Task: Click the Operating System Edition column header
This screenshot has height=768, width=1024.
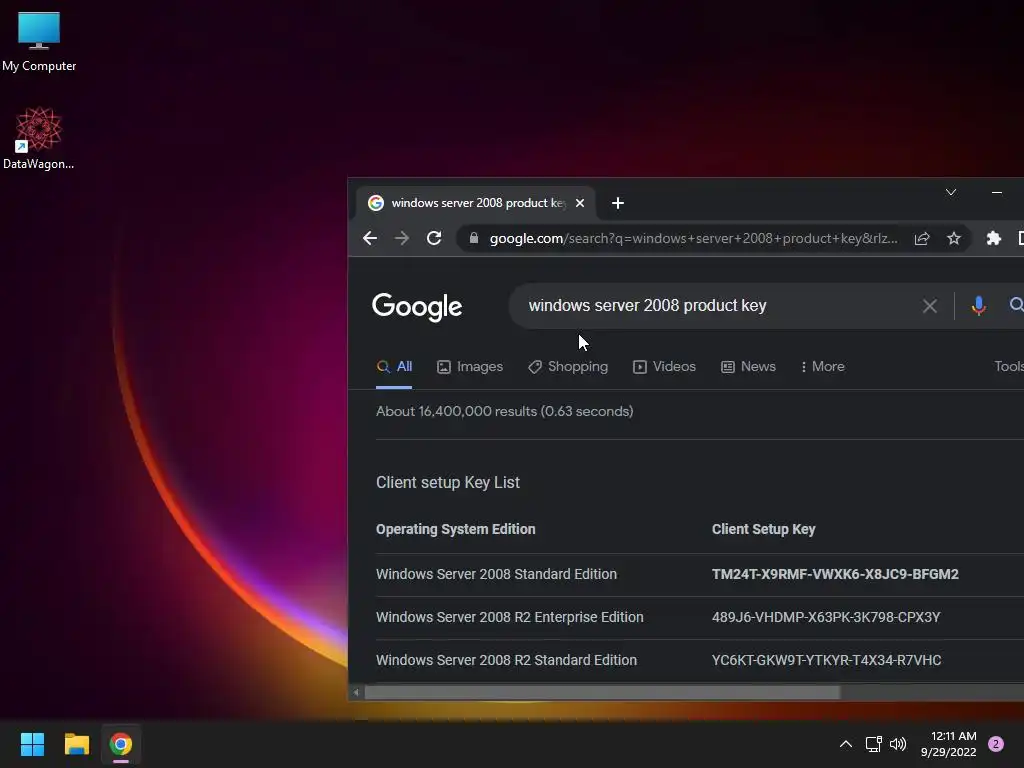Action: click(x=456, y=530)
